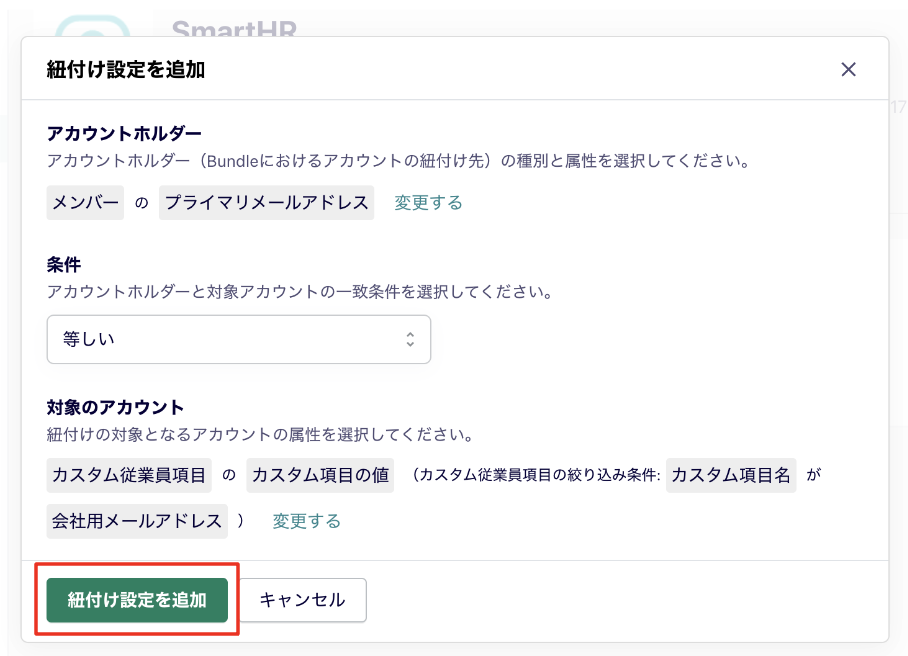Close the 紐付け設定を追加 dialog with X
Viewport: 908px width, 656px height.
848,69
